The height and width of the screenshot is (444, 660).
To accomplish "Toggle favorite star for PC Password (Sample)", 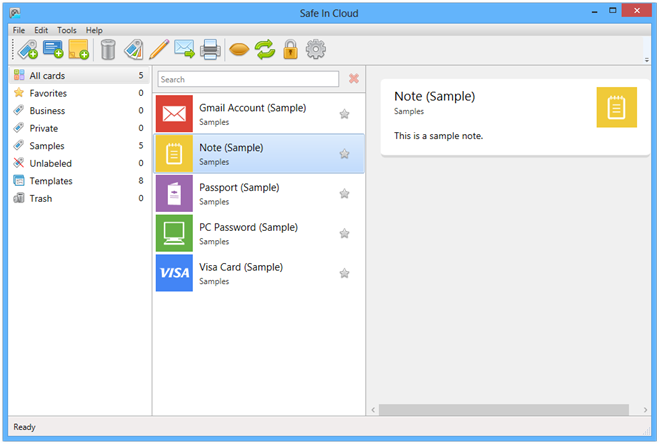I will 344,234.
